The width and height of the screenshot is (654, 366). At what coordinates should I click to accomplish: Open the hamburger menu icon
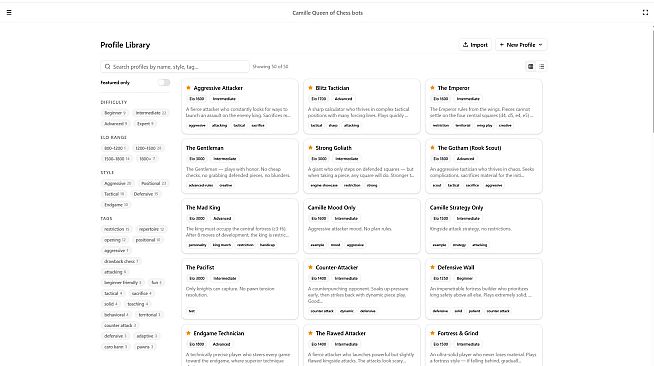click(9, 13)
